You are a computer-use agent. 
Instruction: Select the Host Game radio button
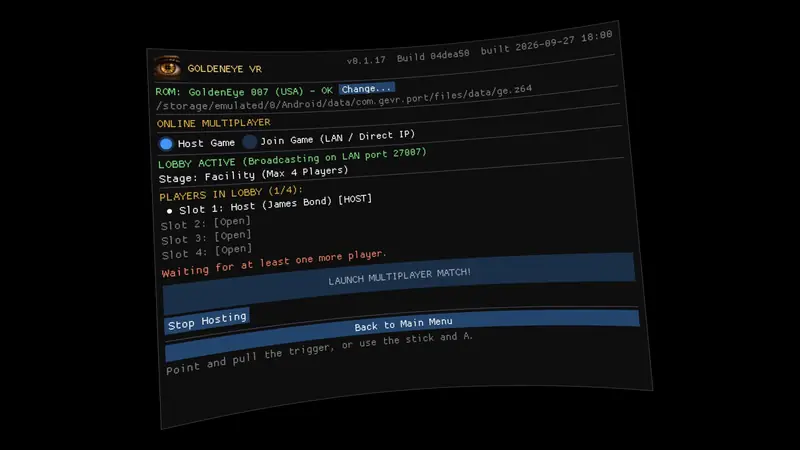pos(166,144)
